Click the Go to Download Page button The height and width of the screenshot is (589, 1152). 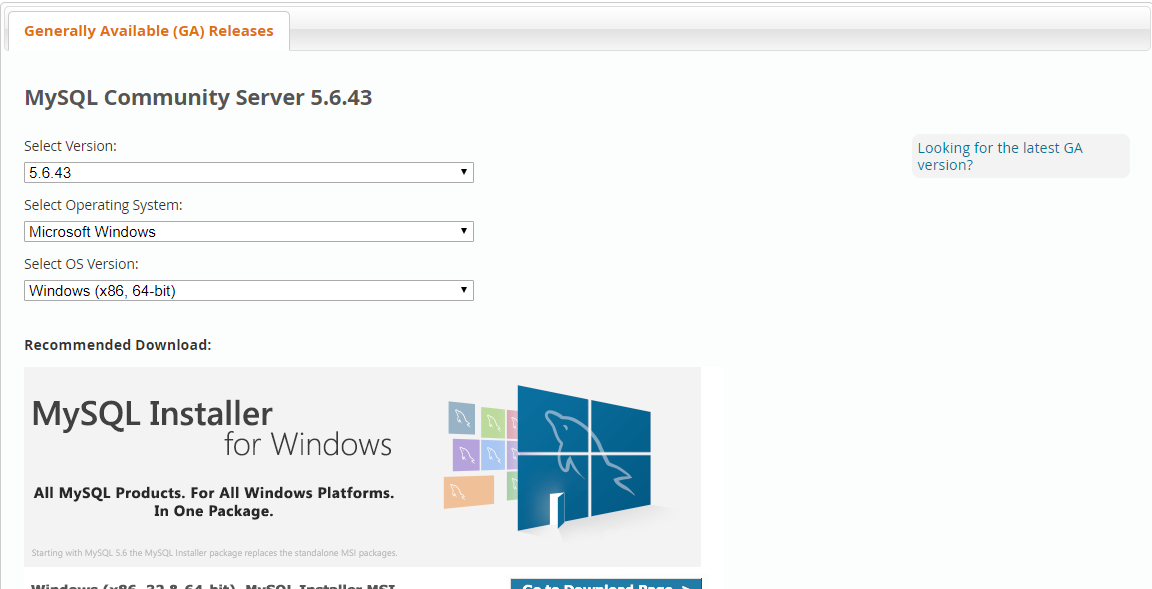pos(606,585)
